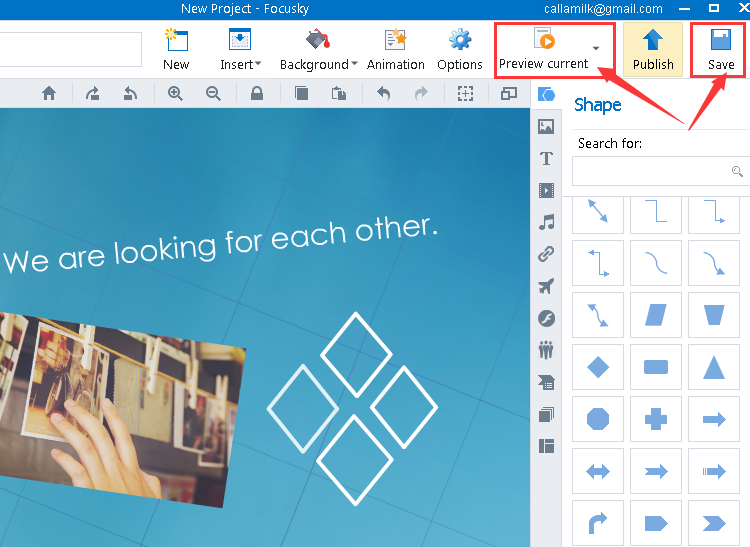Select the Text tool in sidebar
Viewport: 750px width, 547px height.
coord(546,158)
